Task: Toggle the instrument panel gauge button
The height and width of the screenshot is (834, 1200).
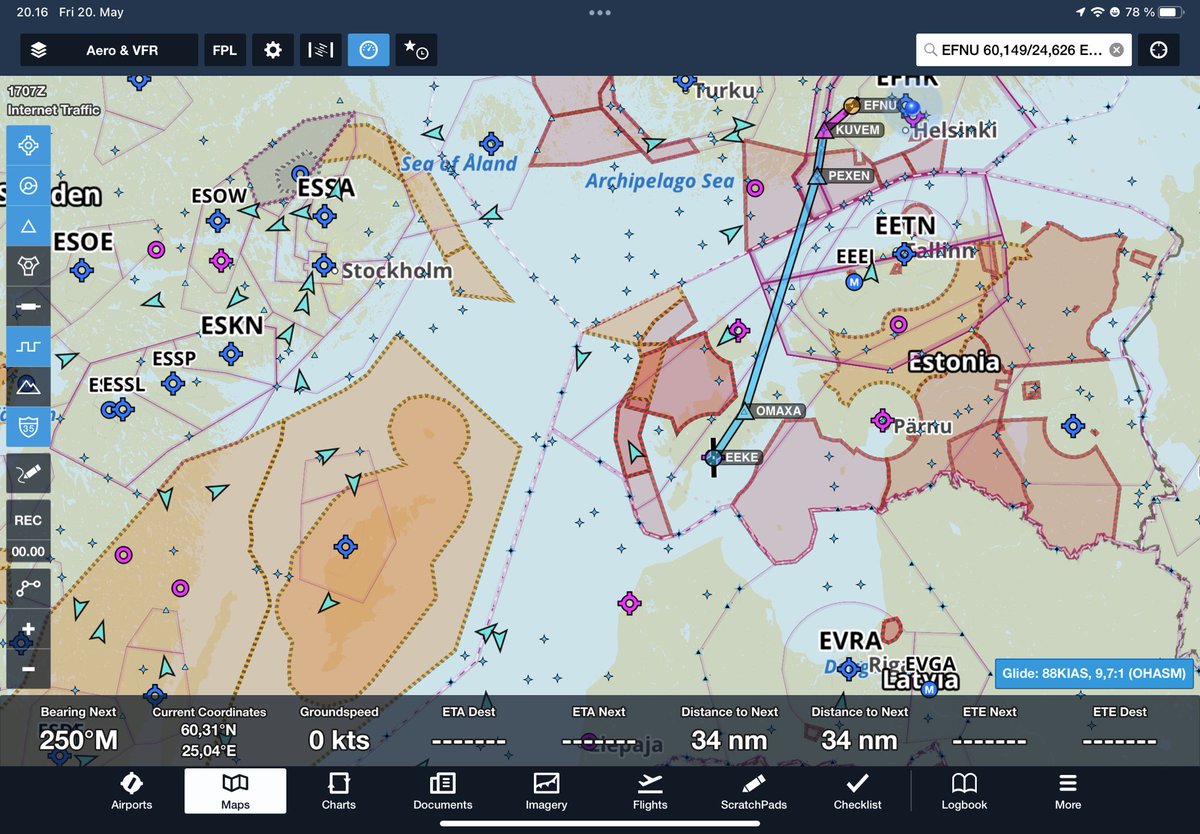Action: coord(369,50)
